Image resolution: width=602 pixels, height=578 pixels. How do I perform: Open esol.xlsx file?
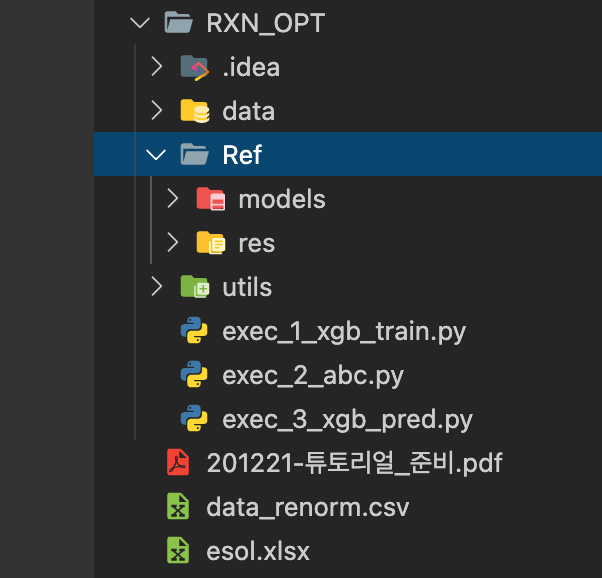(x=258, y=551)
